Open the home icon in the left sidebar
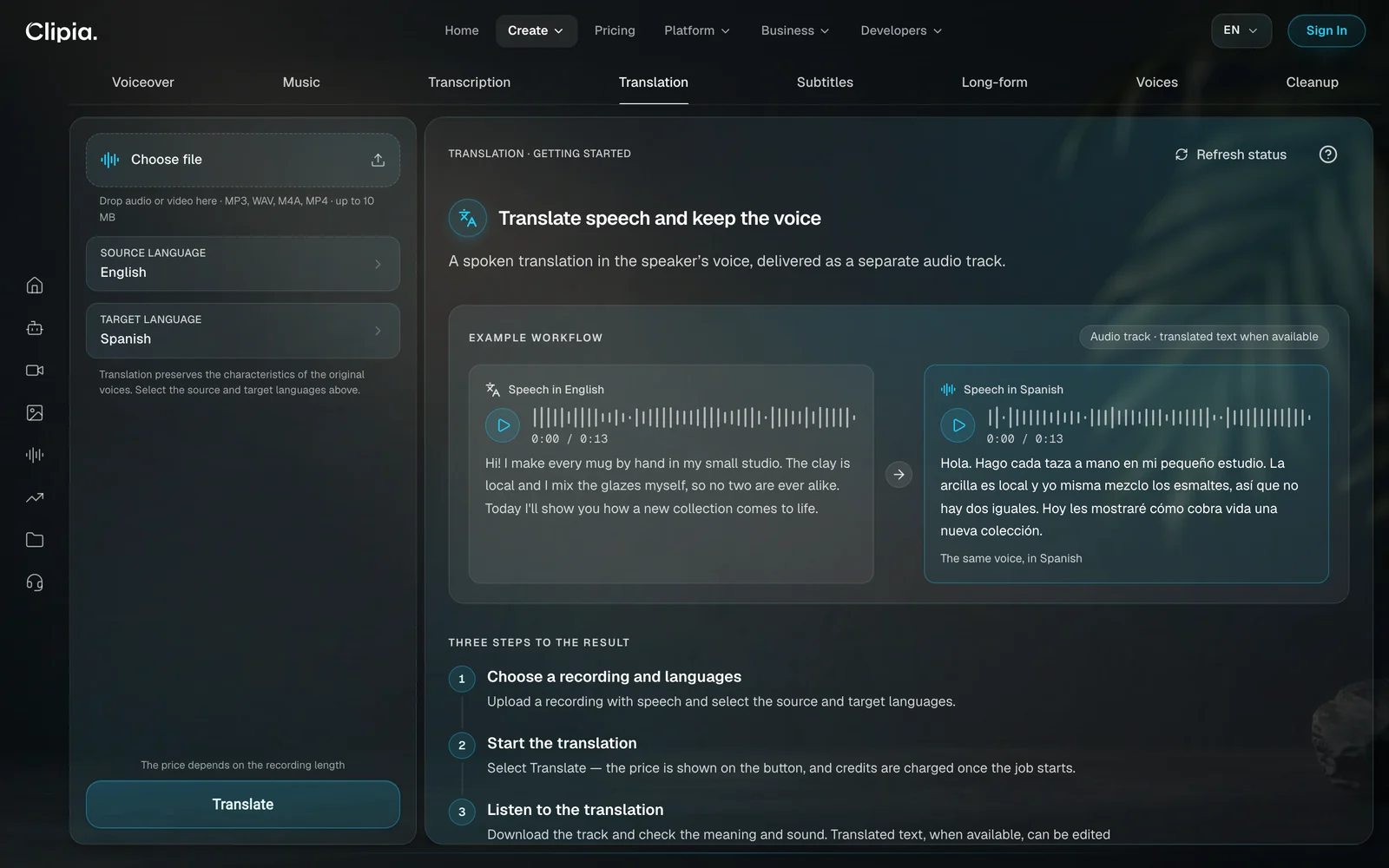The width and height of the screenshot is (1389, 868). click(35, 286)
